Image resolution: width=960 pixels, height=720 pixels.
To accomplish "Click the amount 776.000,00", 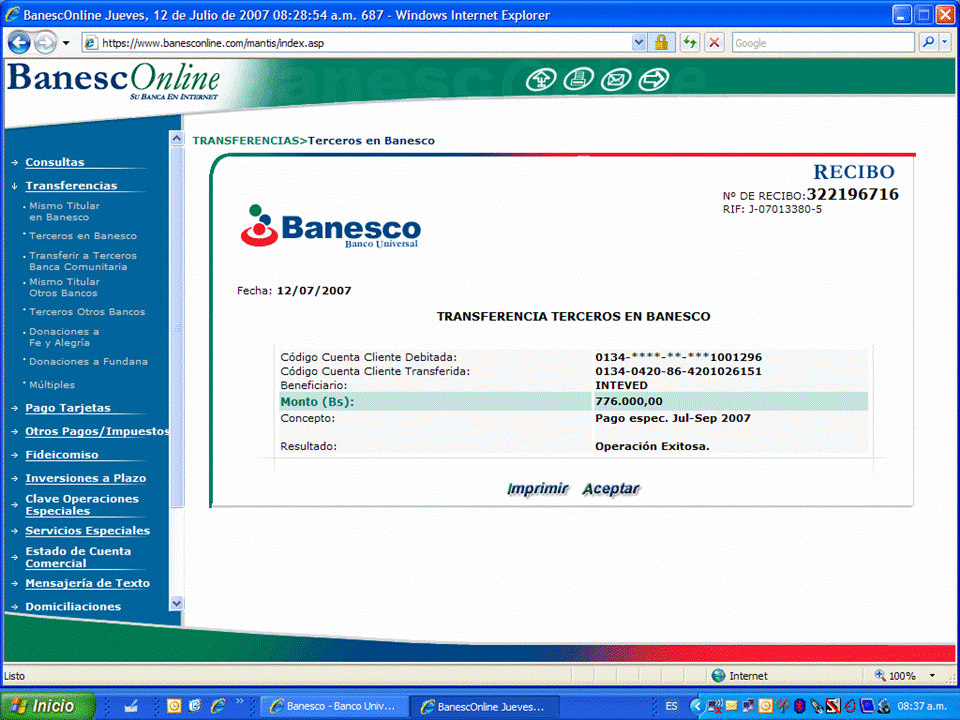I will (629, 402).
